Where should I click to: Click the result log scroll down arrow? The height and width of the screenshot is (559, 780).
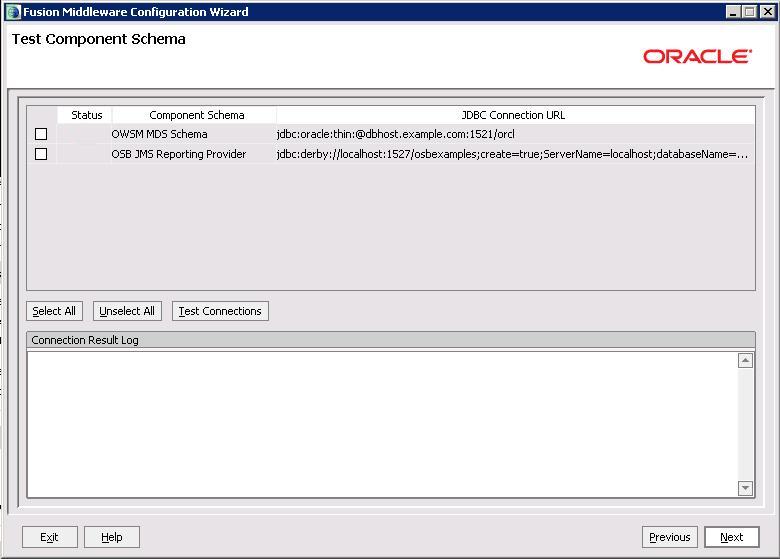click(x=745, y=488)
